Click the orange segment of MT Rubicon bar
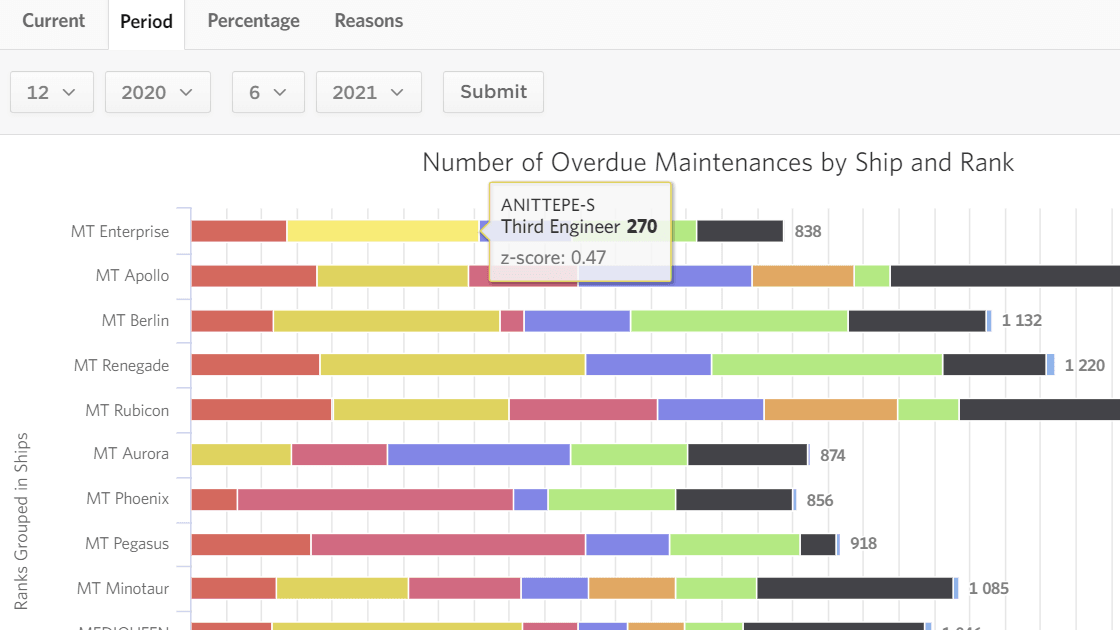The height and width of the screenshot is (630, 1120). [830, 410]
